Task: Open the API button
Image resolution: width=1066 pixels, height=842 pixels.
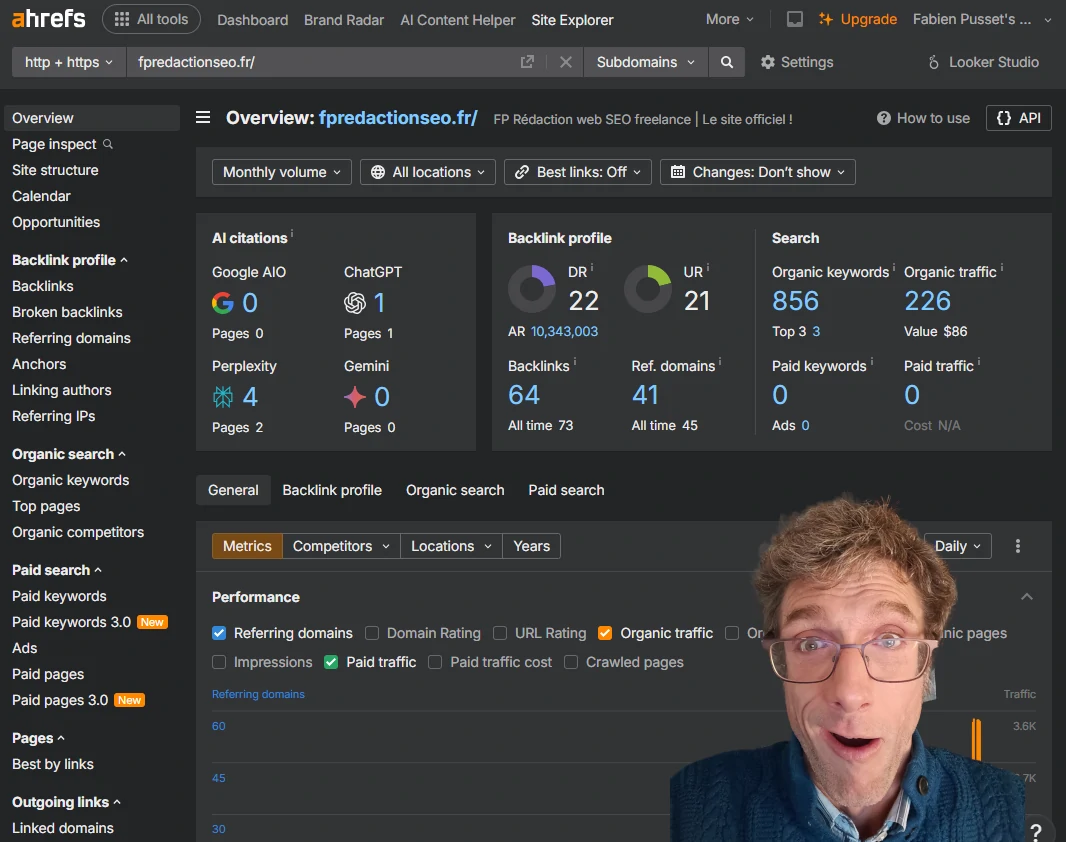Action: pos(1018,118)
